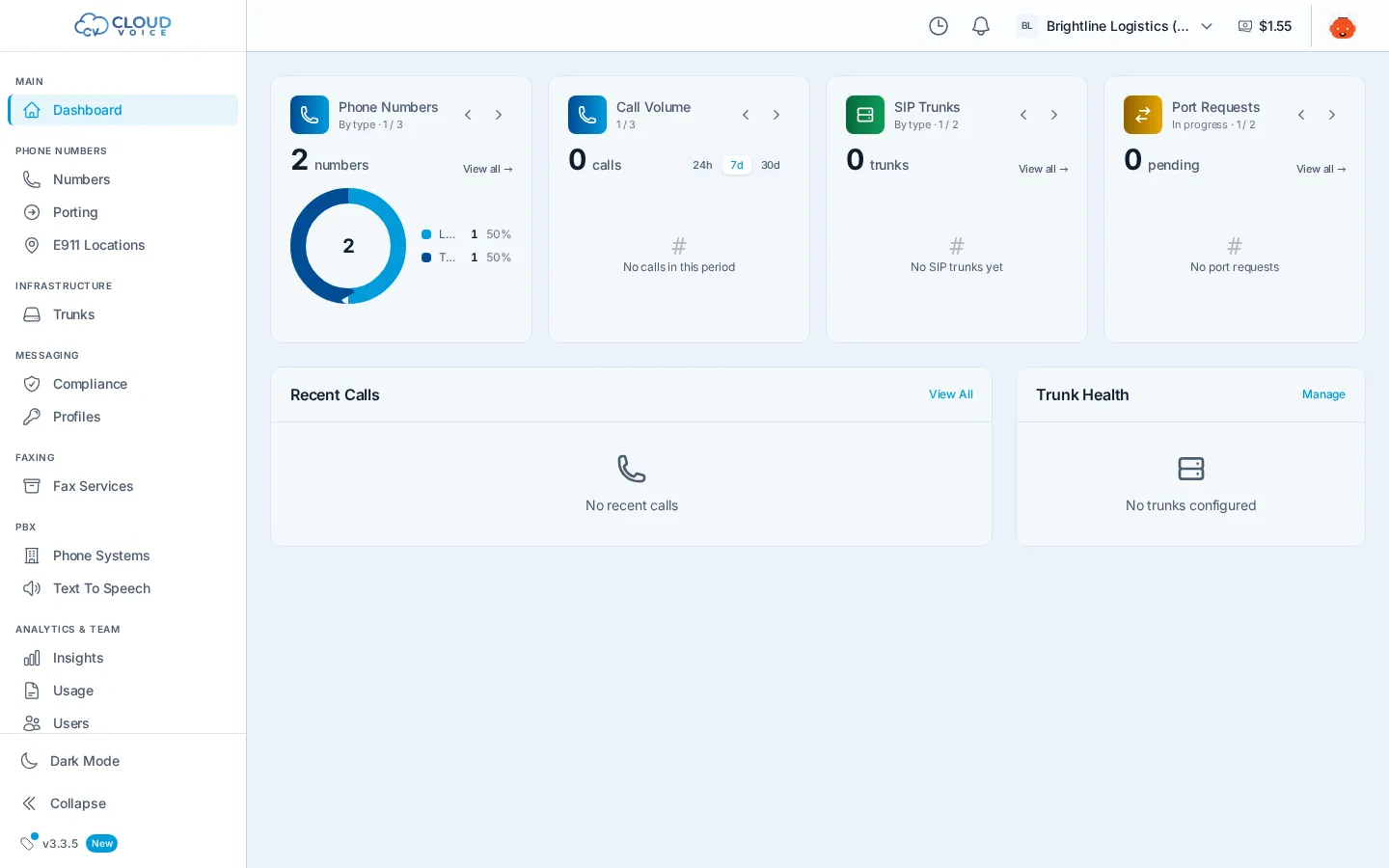Select the 30d call volume range
1389x868 pixels.
(771, 165)
